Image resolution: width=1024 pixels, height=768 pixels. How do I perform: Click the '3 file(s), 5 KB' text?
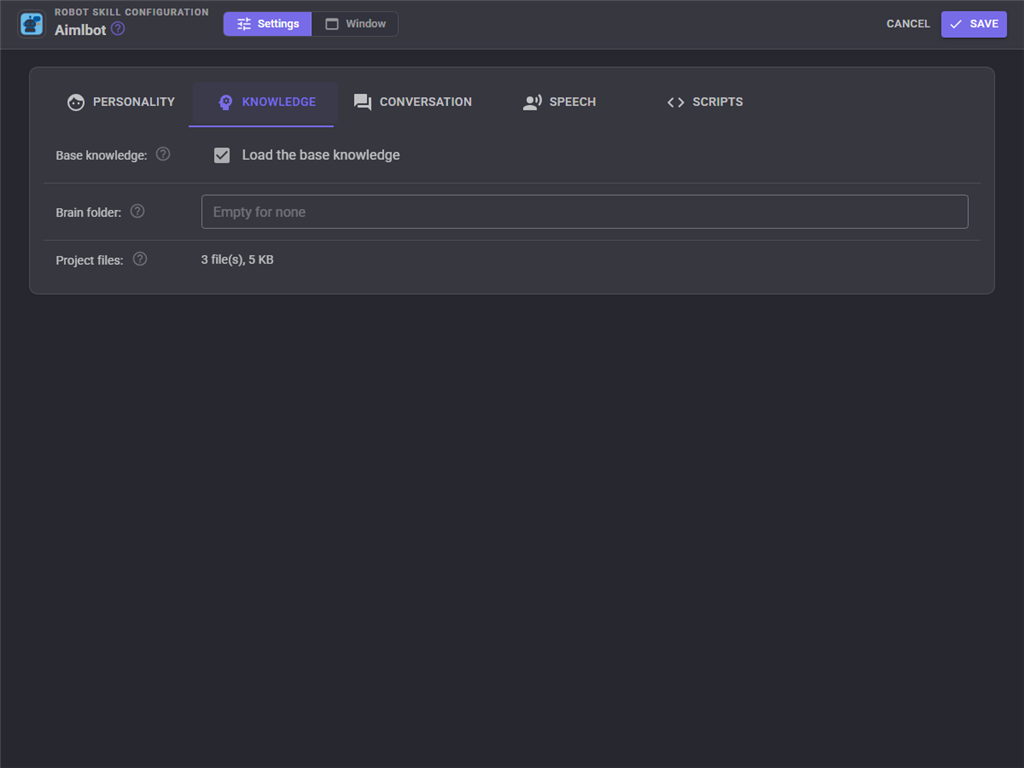237,260
